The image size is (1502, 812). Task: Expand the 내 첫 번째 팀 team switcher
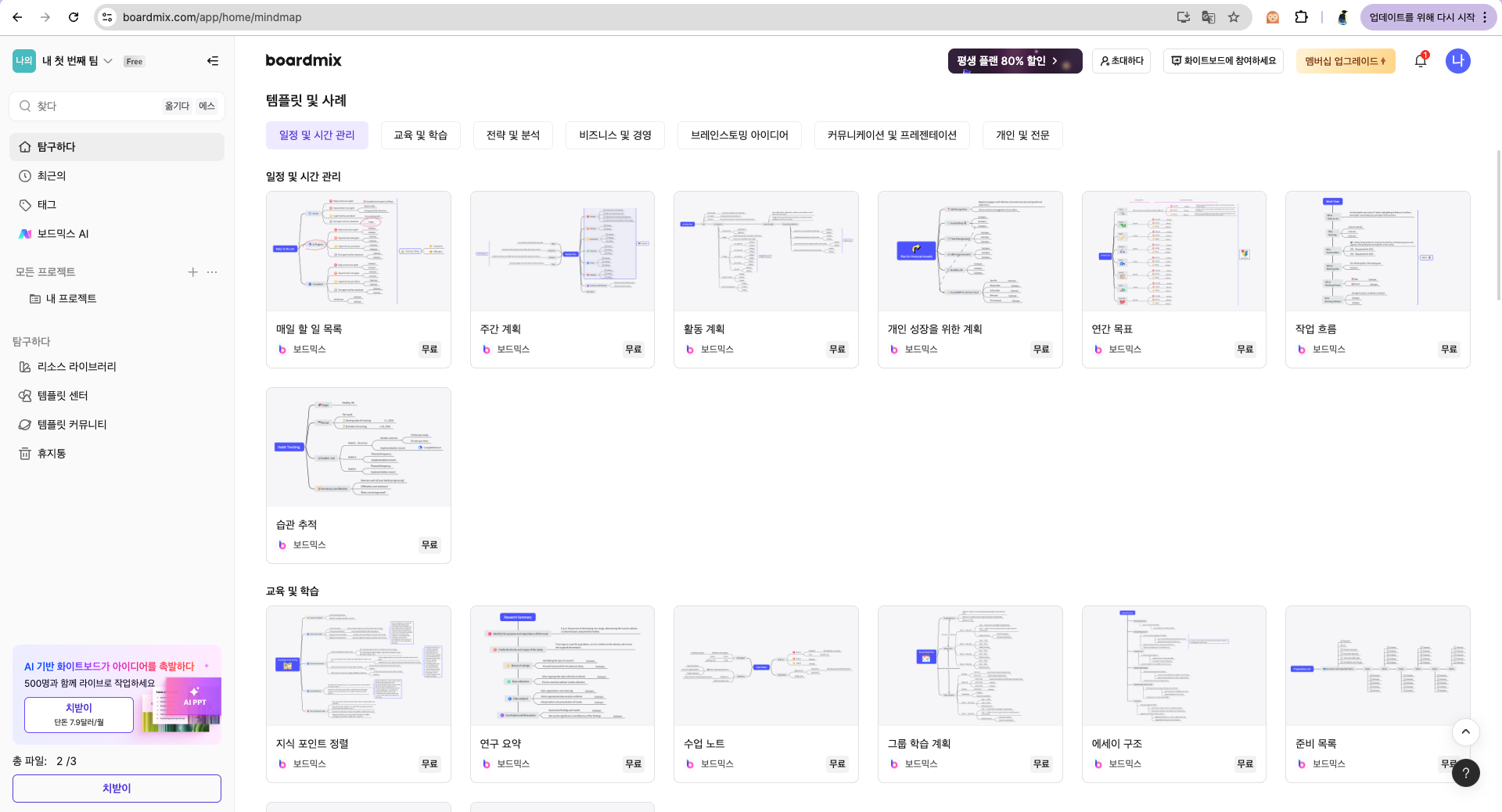pos(108,60)
